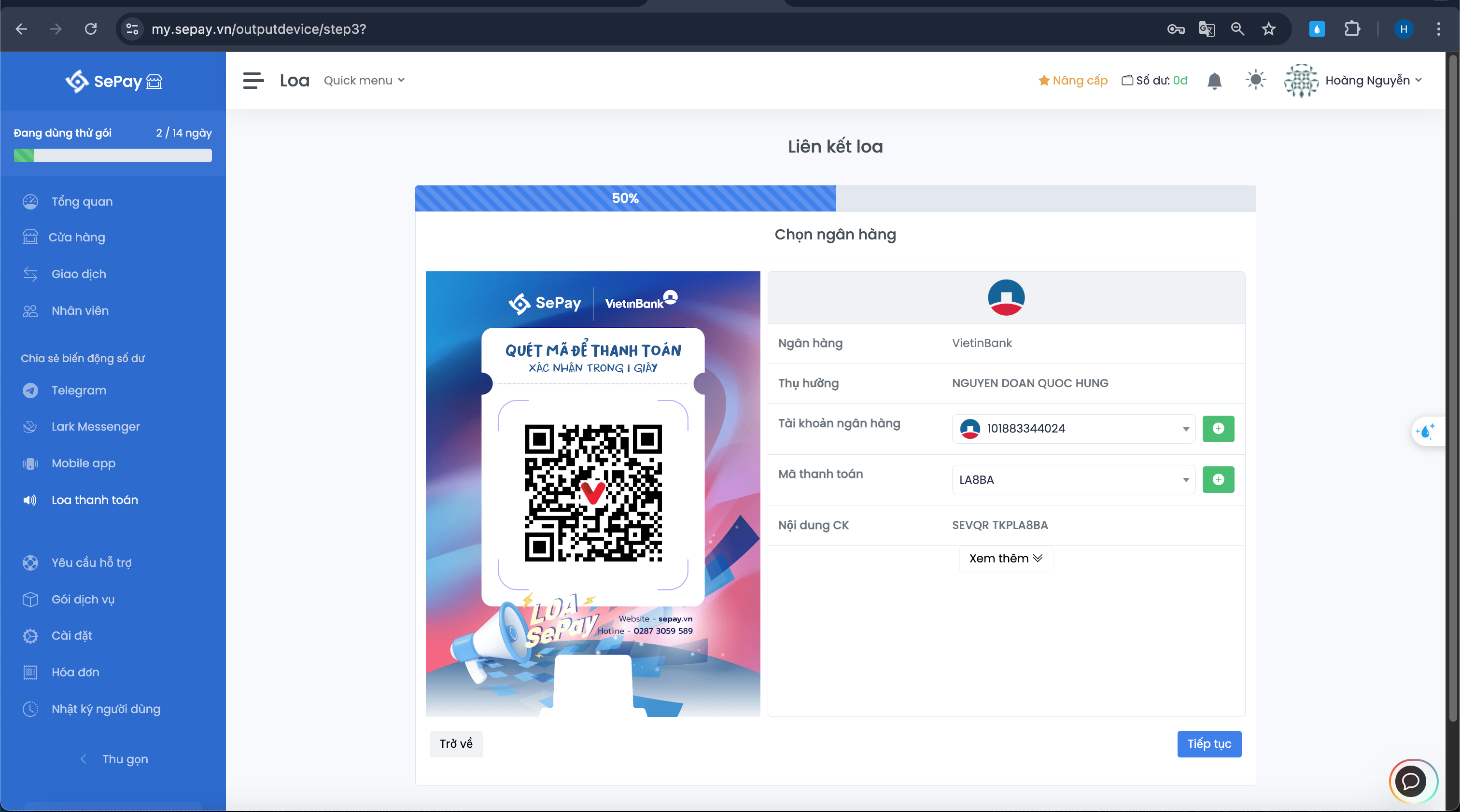Click Số dư balance display
Screen dimensions: 1460x812
tap(1154, 81)
